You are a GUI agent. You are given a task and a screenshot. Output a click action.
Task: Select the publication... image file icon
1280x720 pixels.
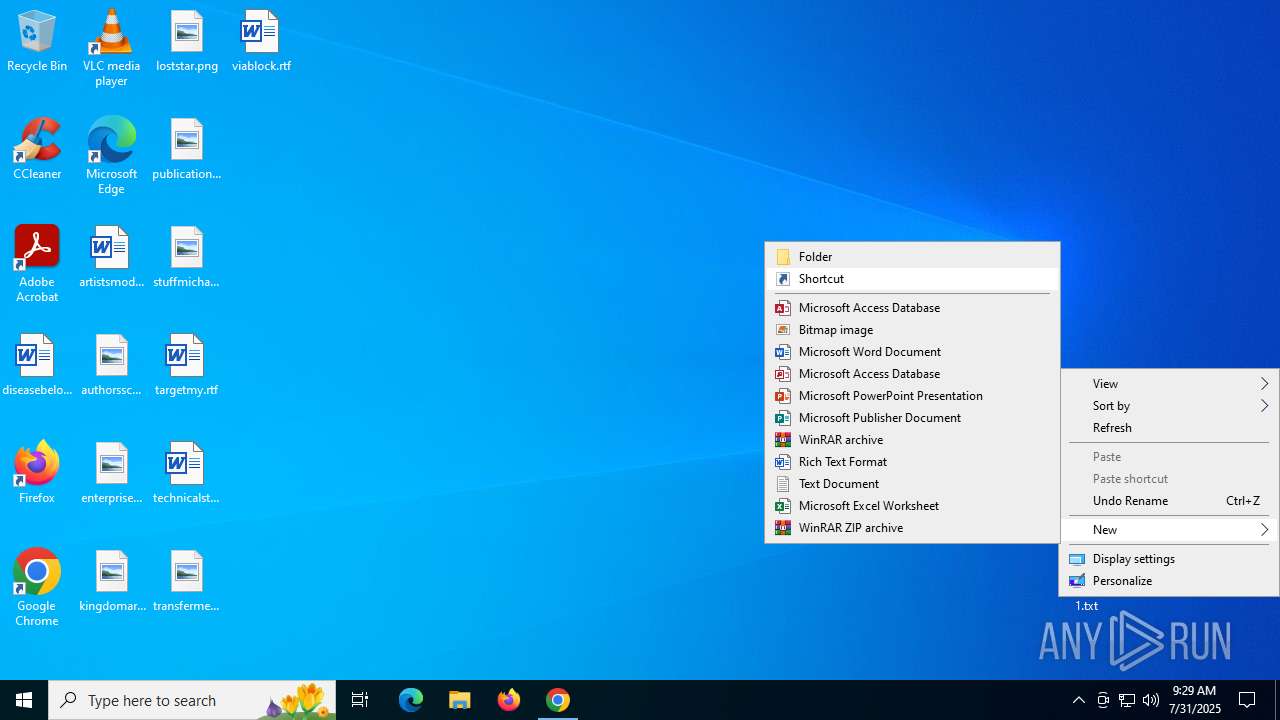pos(187,150)
